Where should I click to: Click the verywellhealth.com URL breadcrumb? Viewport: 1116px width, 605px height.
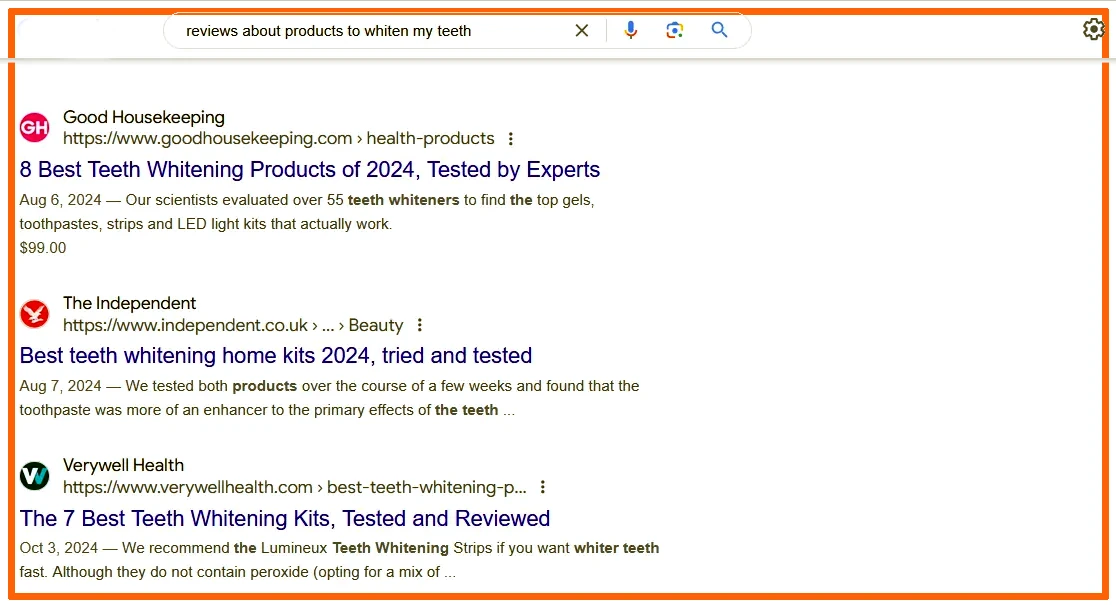294,487
